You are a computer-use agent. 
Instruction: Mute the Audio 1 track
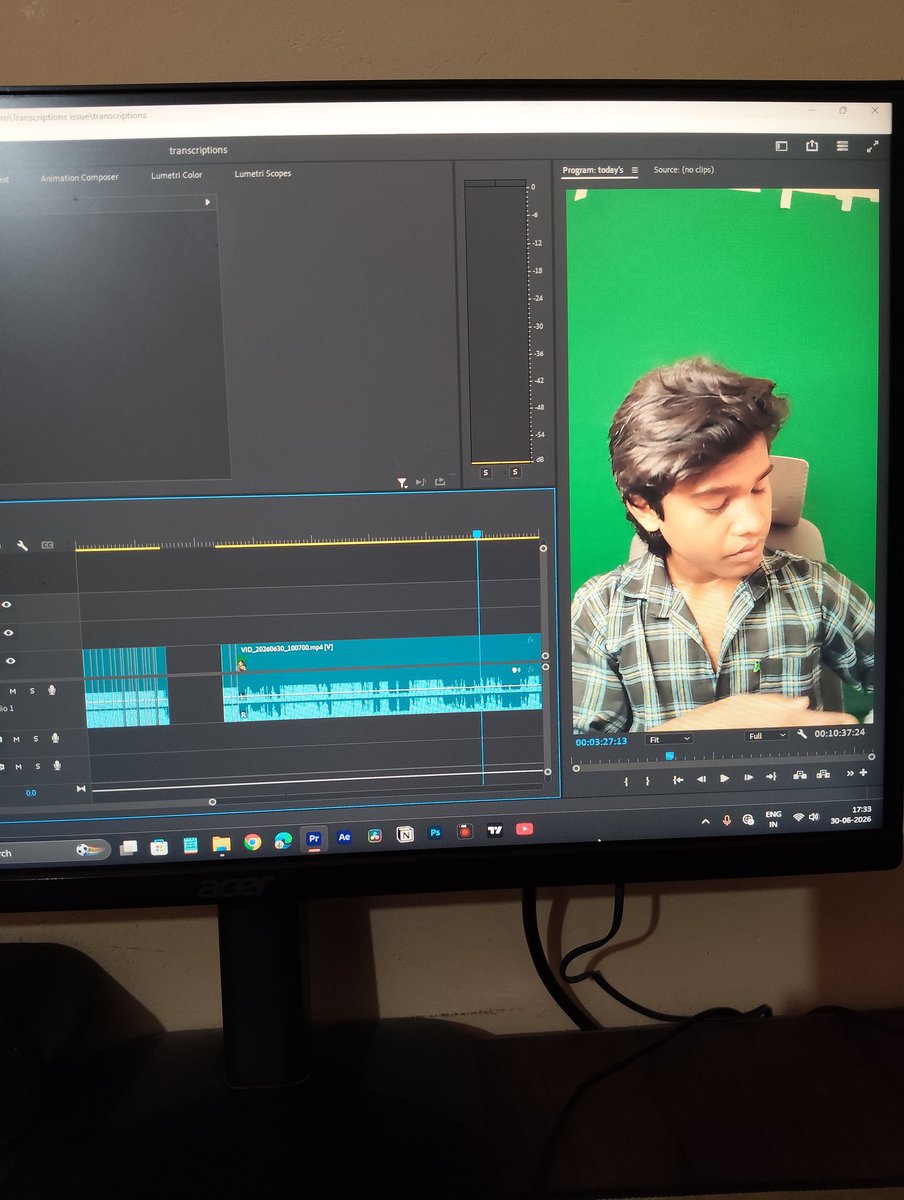(x=13, y=690)
